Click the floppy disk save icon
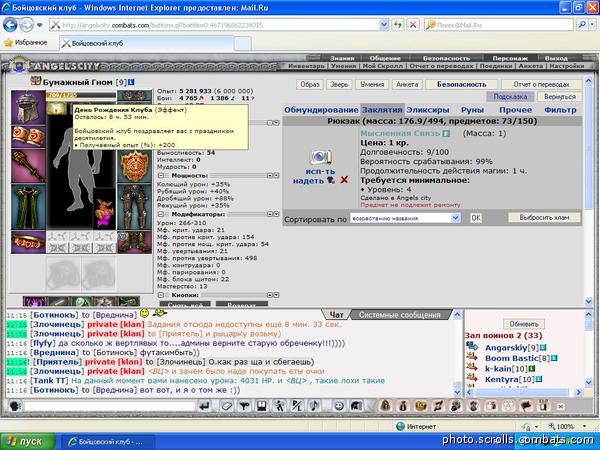The width and height of the screenshot is (600, 450). coord(262,406)
